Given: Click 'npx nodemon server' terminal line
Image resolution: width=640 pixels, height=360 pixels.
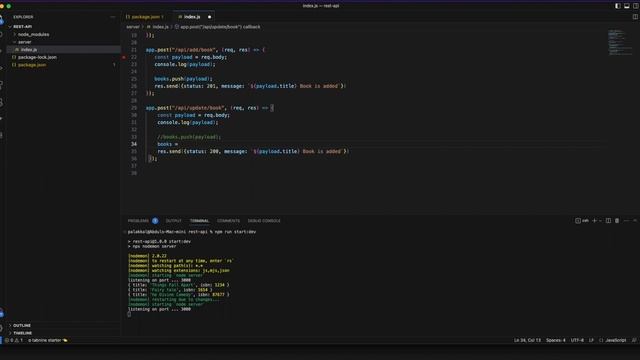Looking at the screenshot, I should (154, 247).
